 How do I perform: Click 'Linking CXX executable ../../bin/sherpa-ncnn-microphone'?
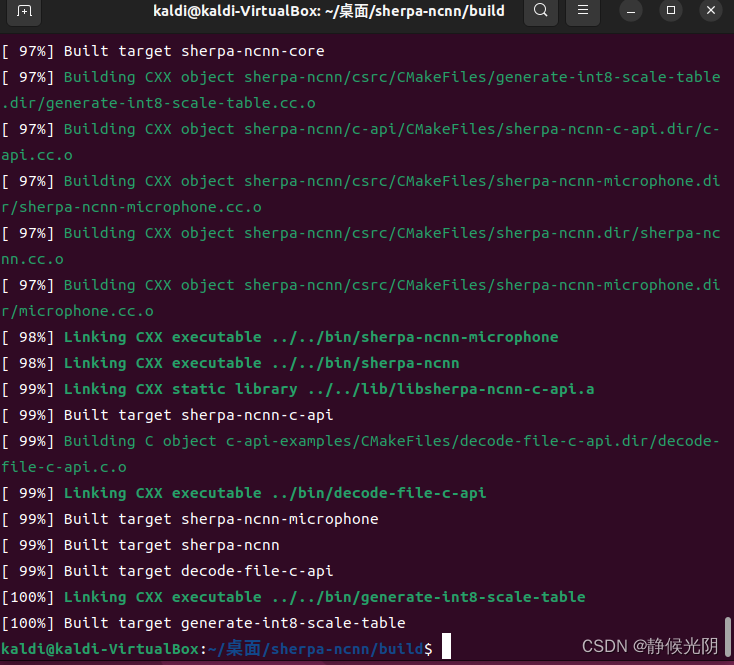point(279,337)
